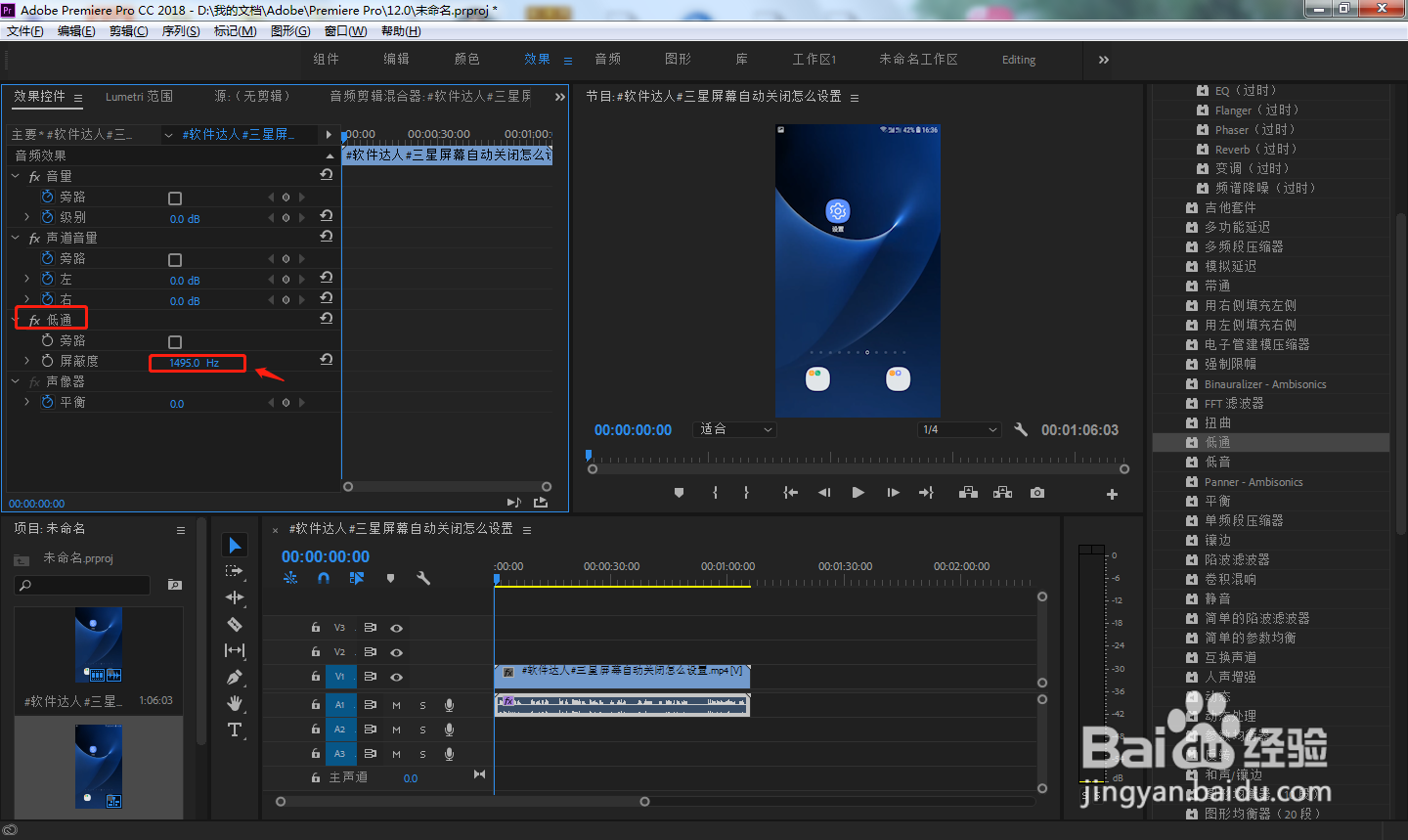Image resolution: width=1408 pixels, height=840 pixels.
Task: Toggle timeline snap magnet icon
Action: pyautogui.click(x=324, y=578)
